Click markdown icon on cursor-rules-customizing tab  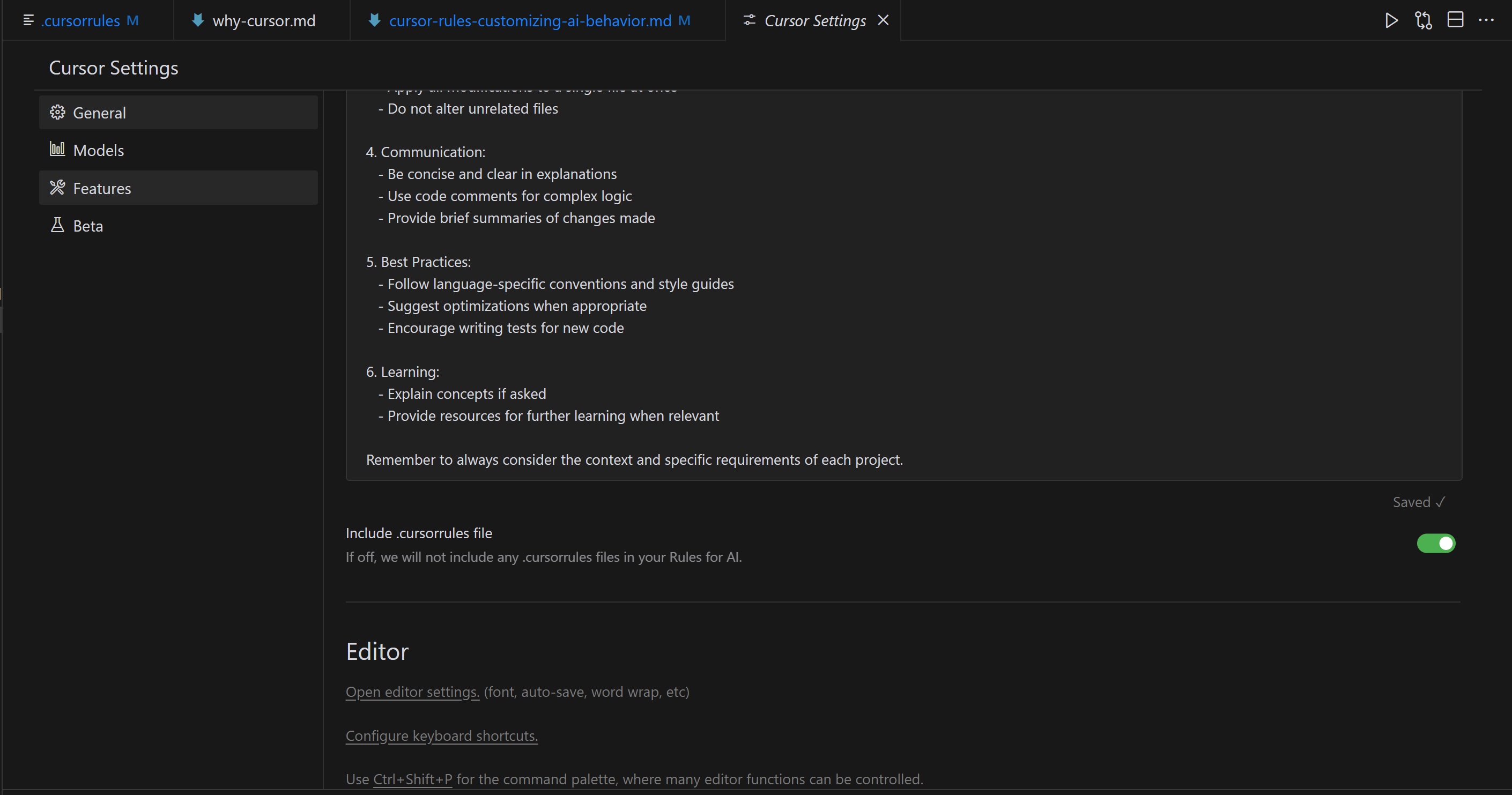(374, 20)
